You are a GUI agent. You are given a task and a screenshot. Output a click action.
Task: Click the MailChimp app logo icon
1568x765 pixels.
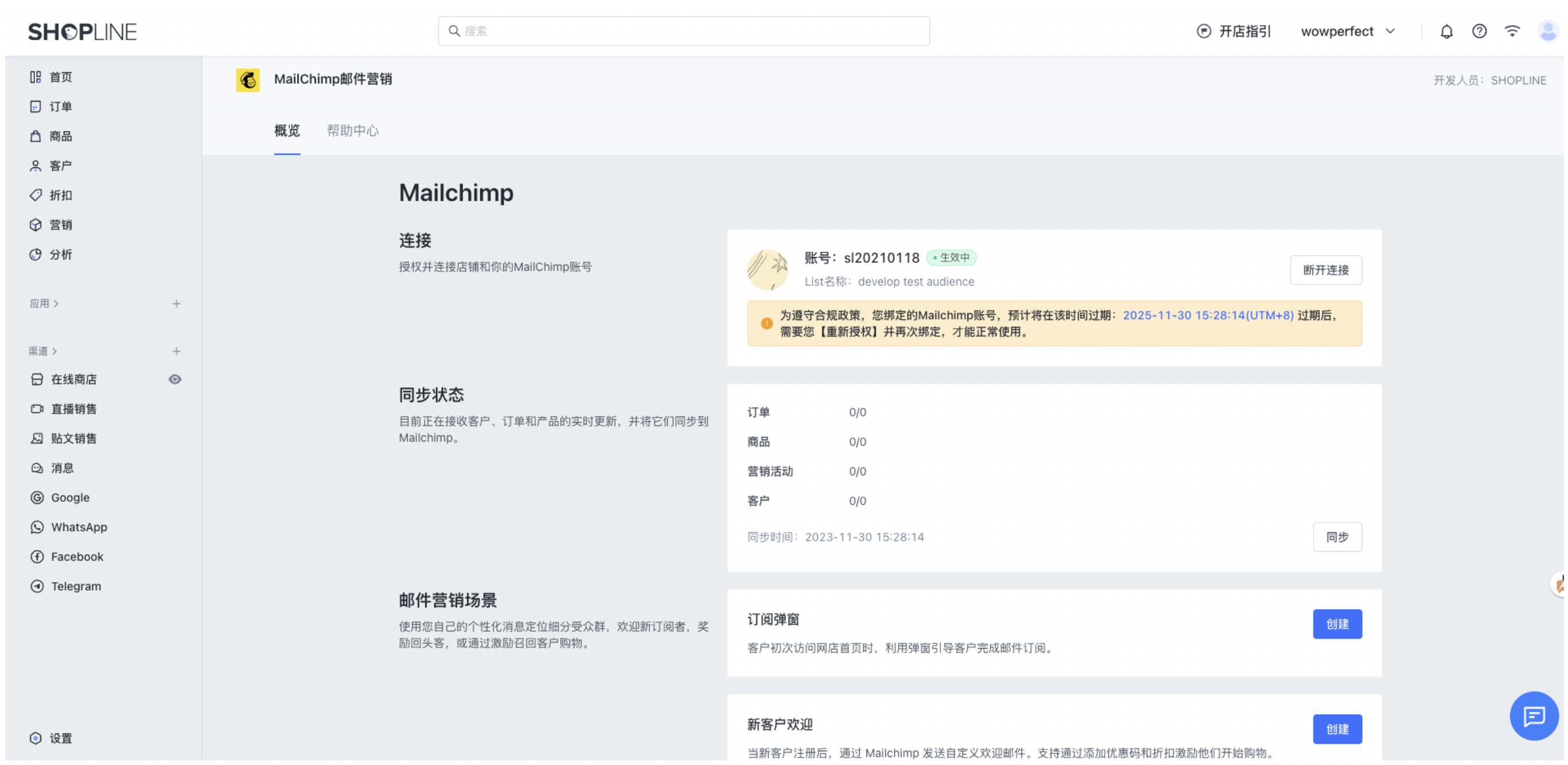[x=248, y=80]
